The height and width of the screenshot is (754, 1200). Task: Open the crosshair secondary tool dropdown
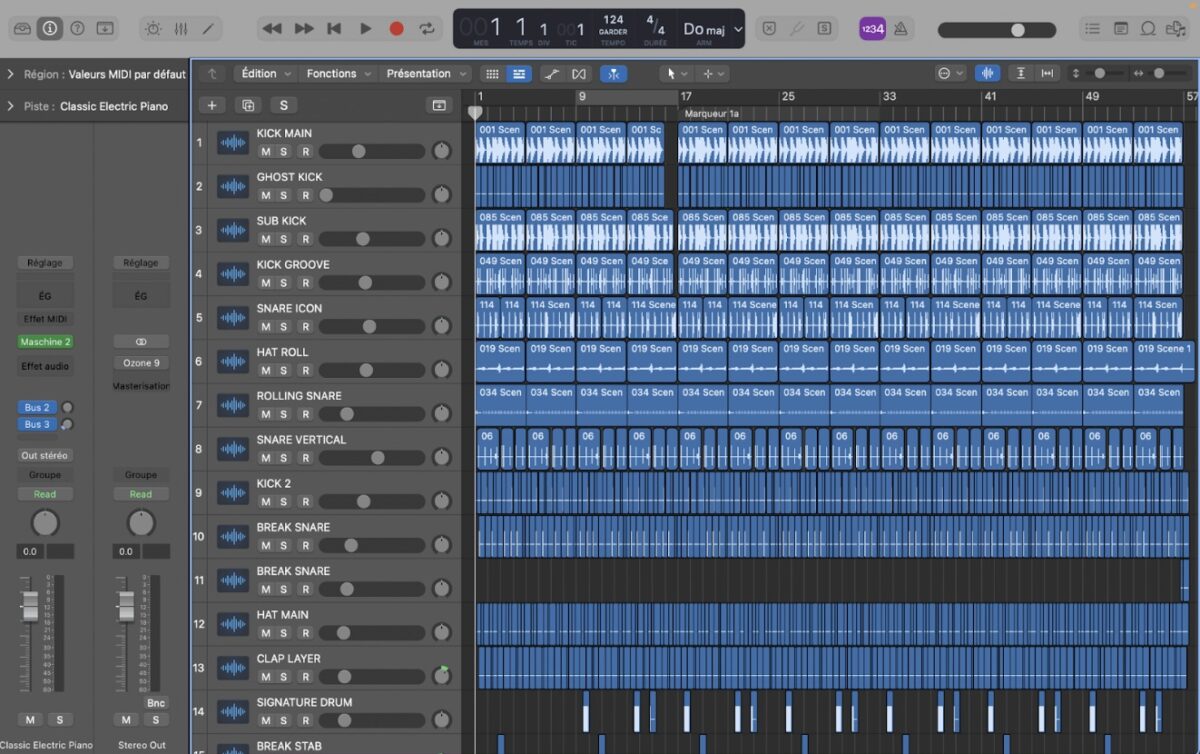click(713, 73)
